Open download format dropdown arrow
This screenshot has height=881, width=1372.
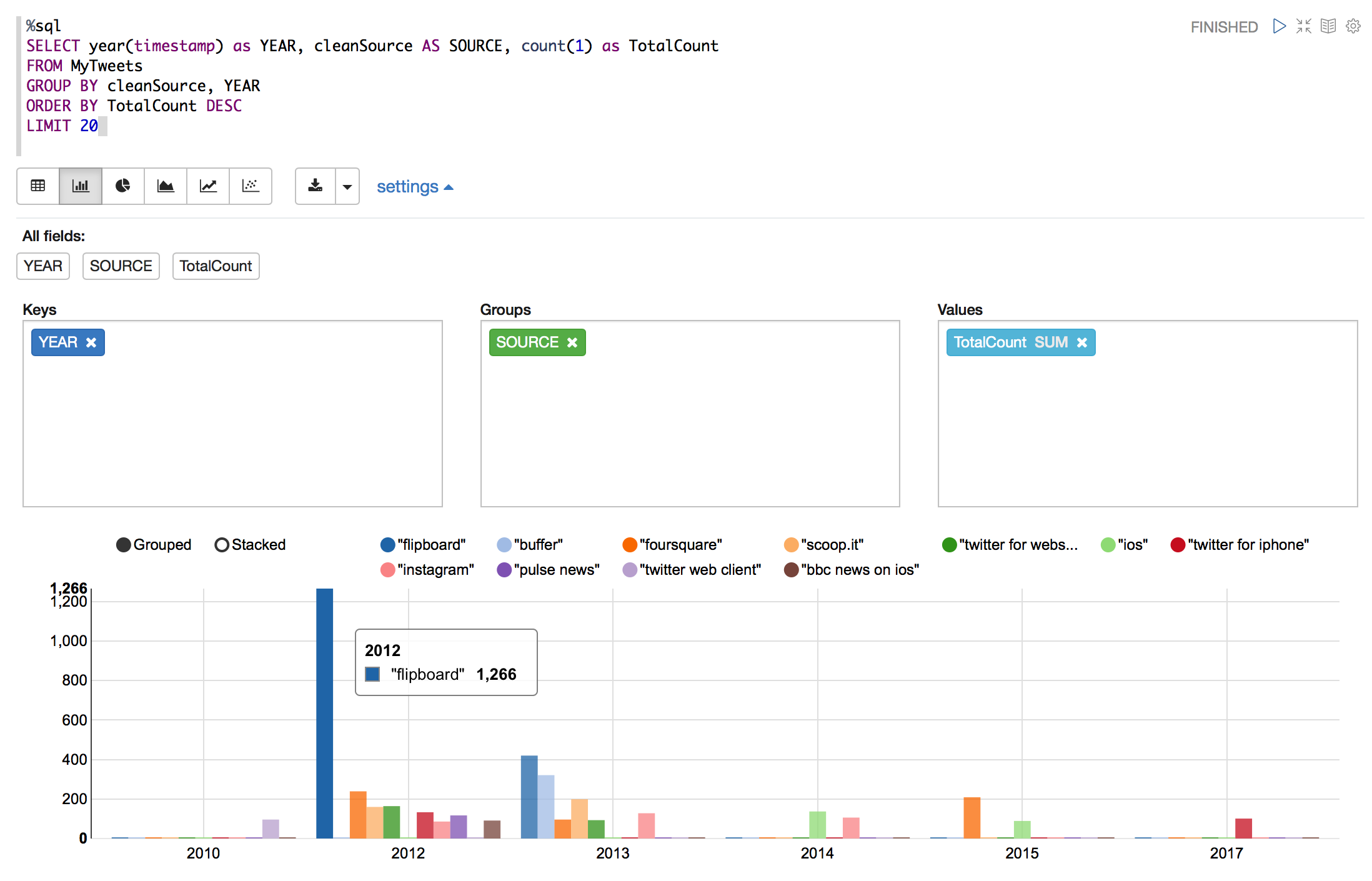pyautogui.click(x=347, y=186)
